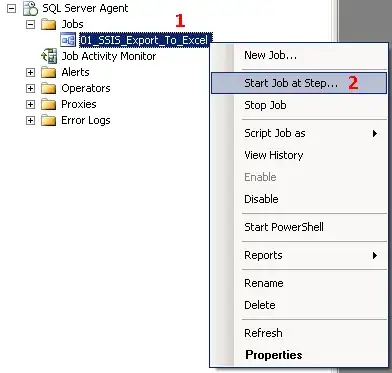
Task: Select Script Job as menu entry
Action: (x=299, y=133)
